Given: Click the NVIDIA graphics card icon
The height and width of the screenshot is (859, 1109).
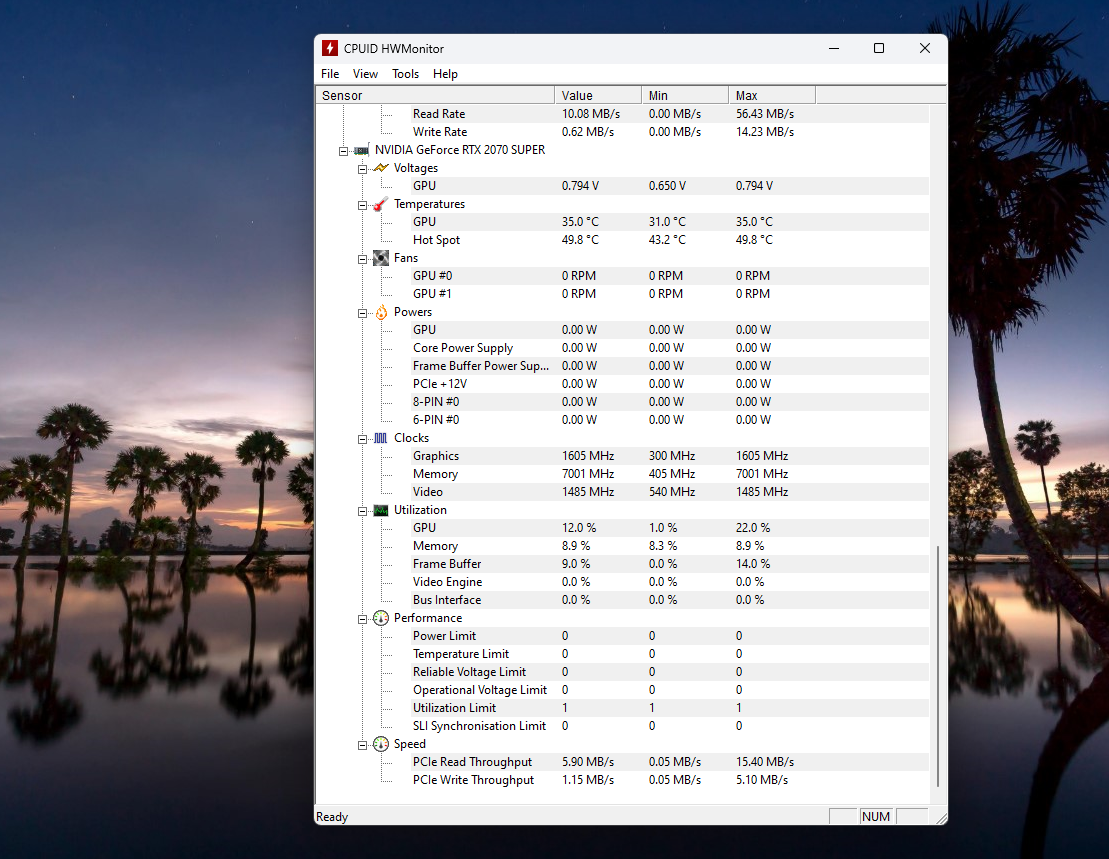Looking at the screenshot, I should (x=361, y=150).
